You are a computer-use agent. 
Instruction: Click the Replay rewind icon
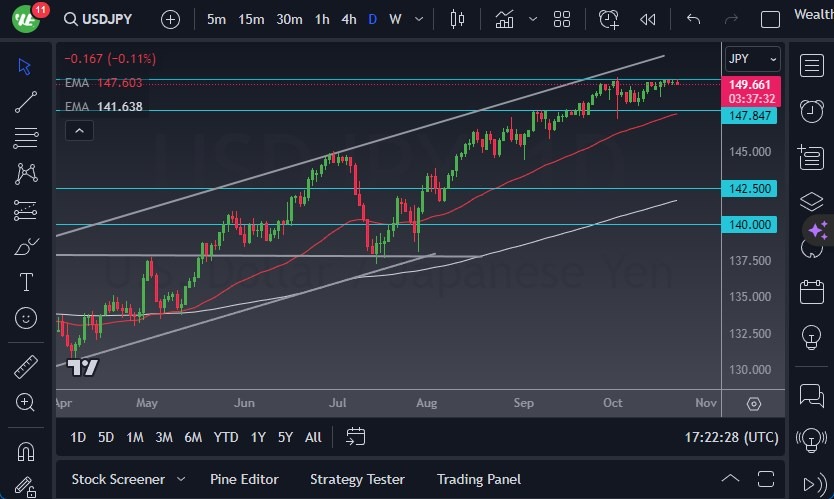point(648,19)
